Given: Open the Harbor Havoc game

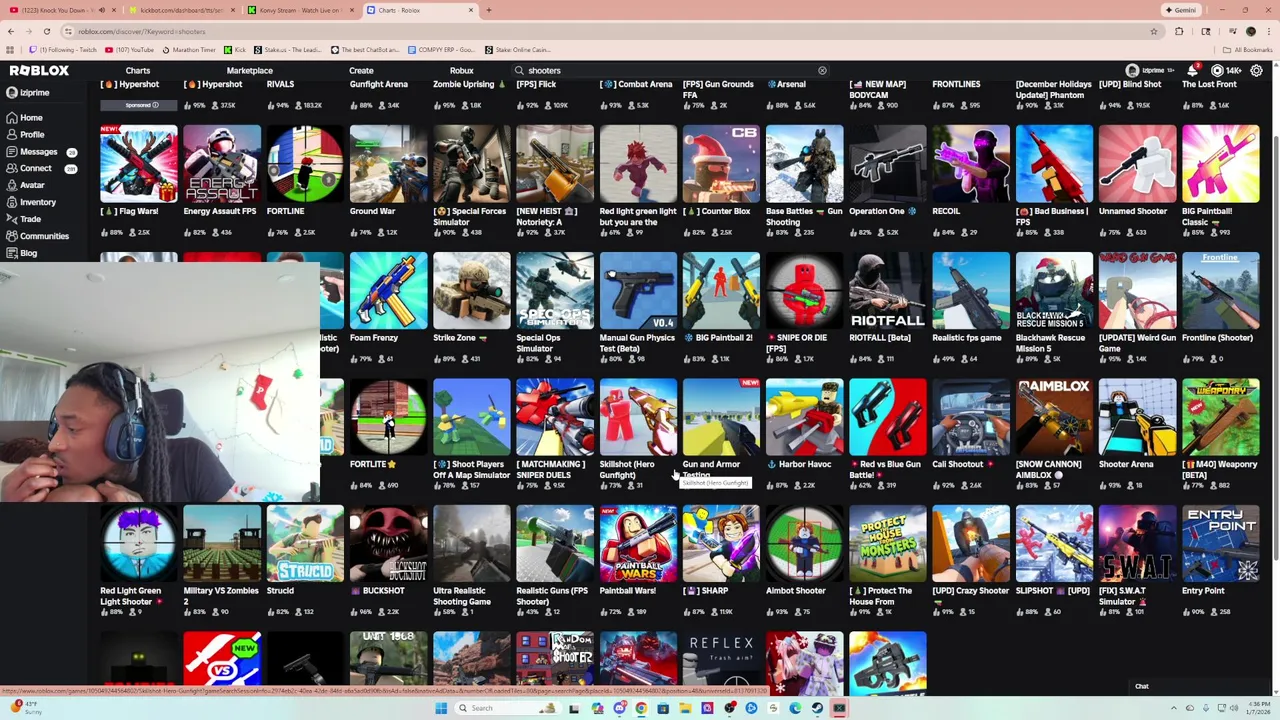Looking at the screenshot, I should [804, 417].
